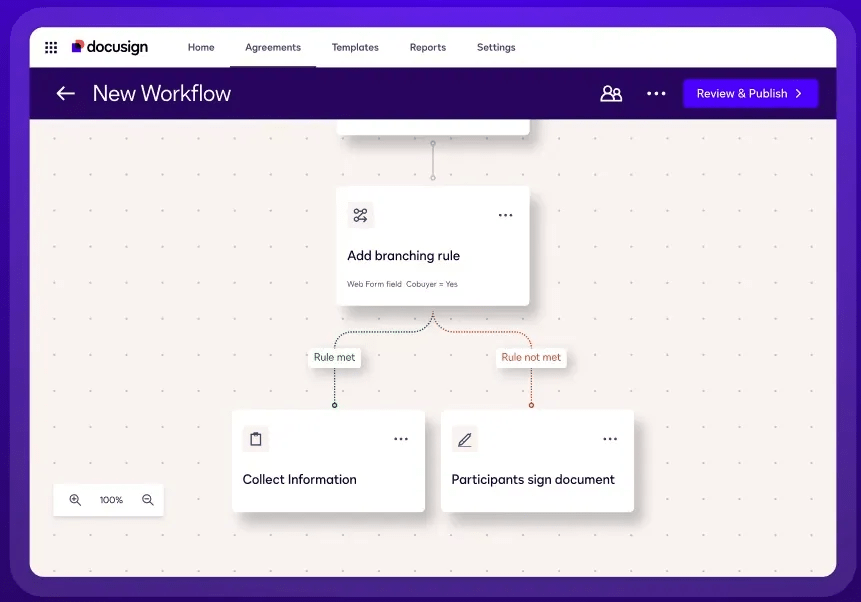Switch to the Templates tab
The width and height of the screenshot is (861, 602).
pos(355,47)
